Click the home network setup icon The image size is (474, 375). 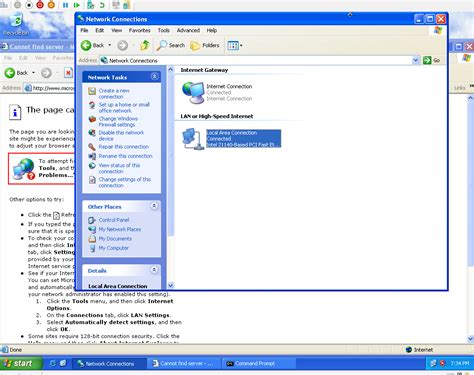(x=92, y=105)
